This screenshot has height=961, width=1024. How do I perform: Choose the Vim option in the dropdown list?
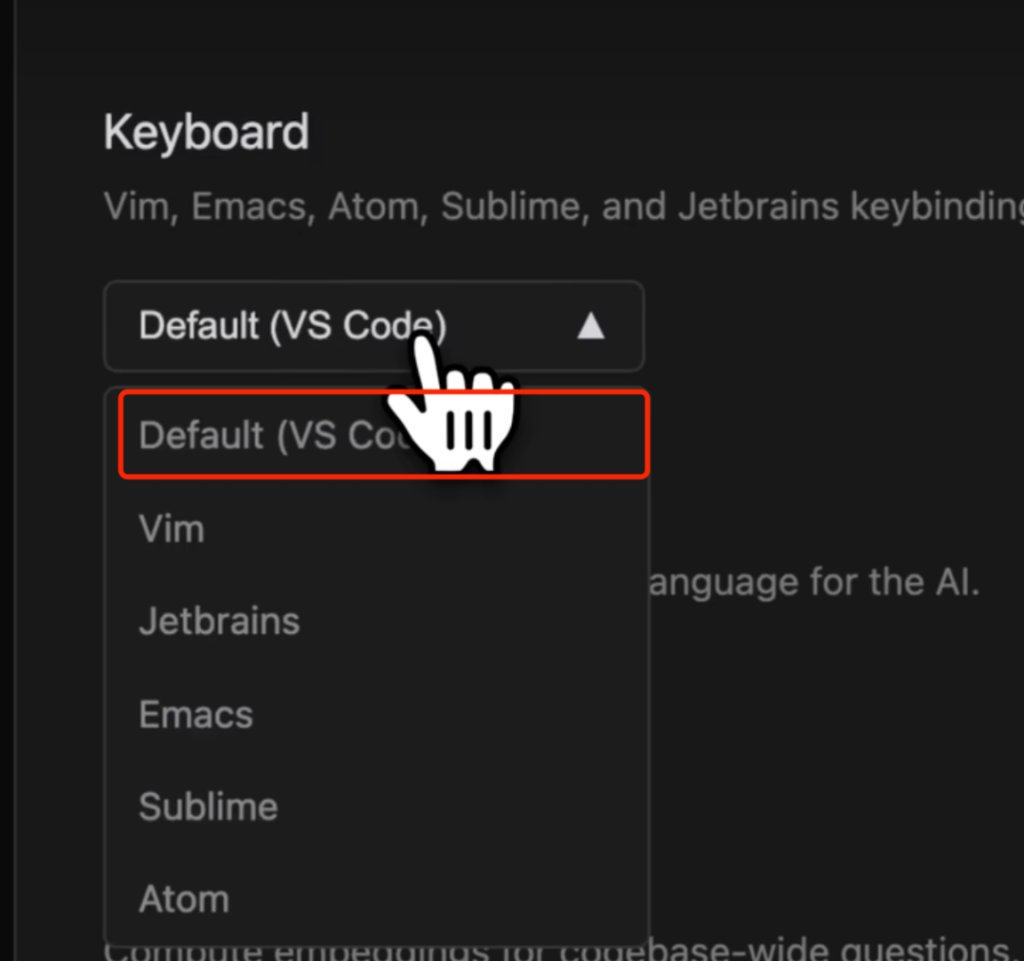172,528
